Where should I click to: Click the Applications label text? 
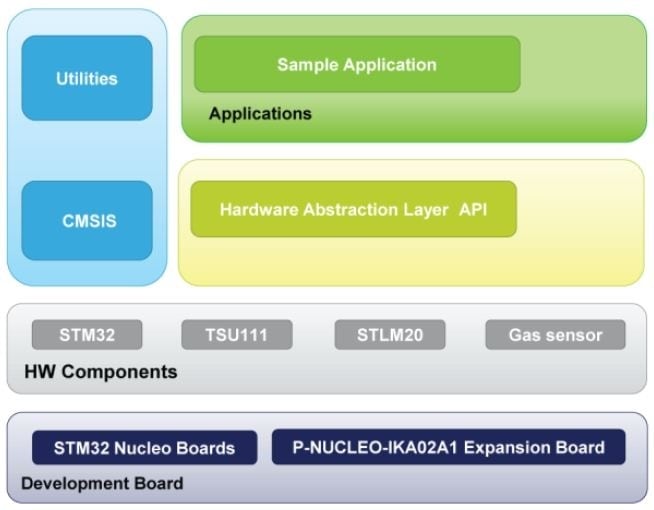pos(260,114)
